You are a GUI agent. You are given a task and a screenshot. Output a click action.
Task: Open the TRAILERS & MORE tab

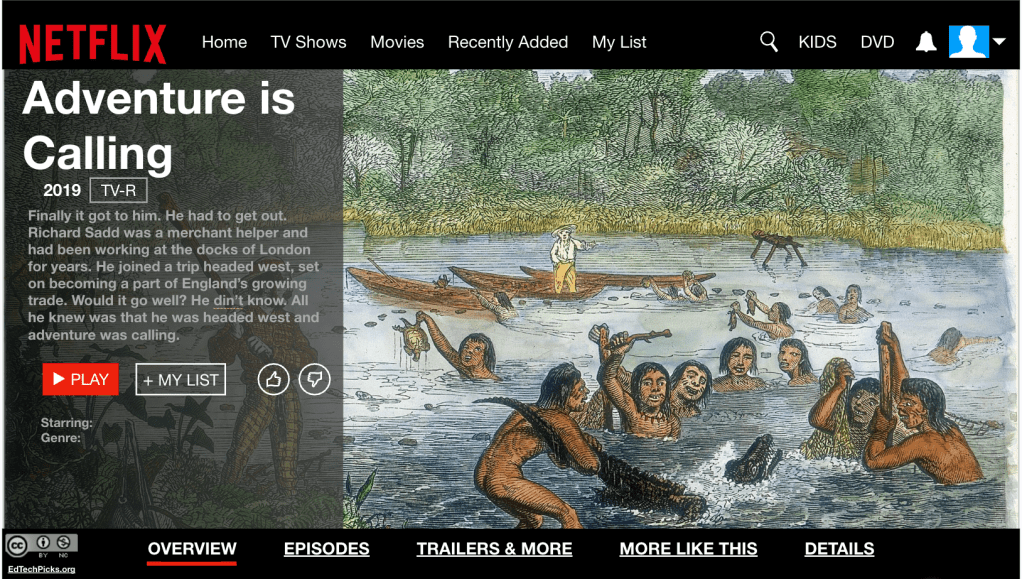[495, 549]
